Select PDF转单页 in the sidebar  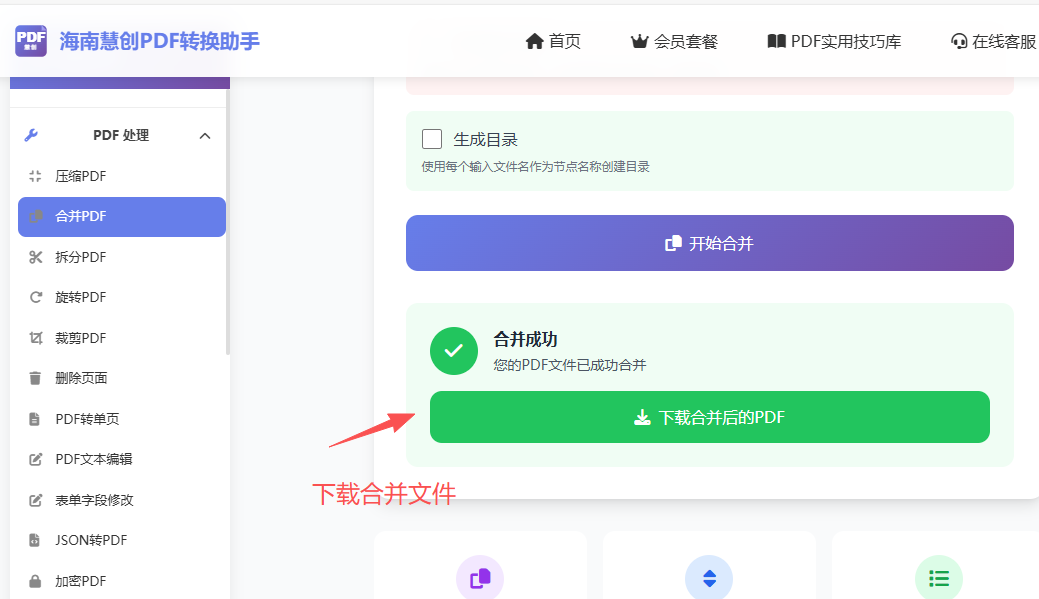click(122, 419)
